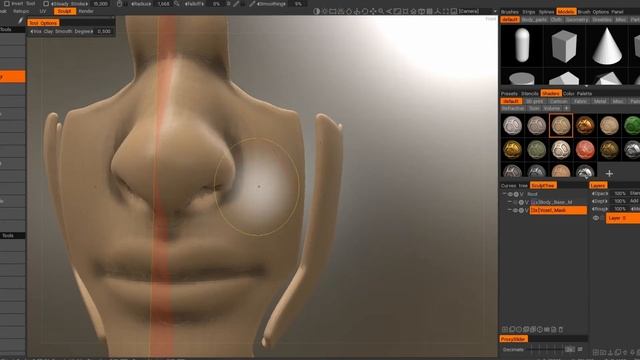Screen dimensions: 640x360
Task: Open the Proxy Slider tab
Action: point(514,339)
